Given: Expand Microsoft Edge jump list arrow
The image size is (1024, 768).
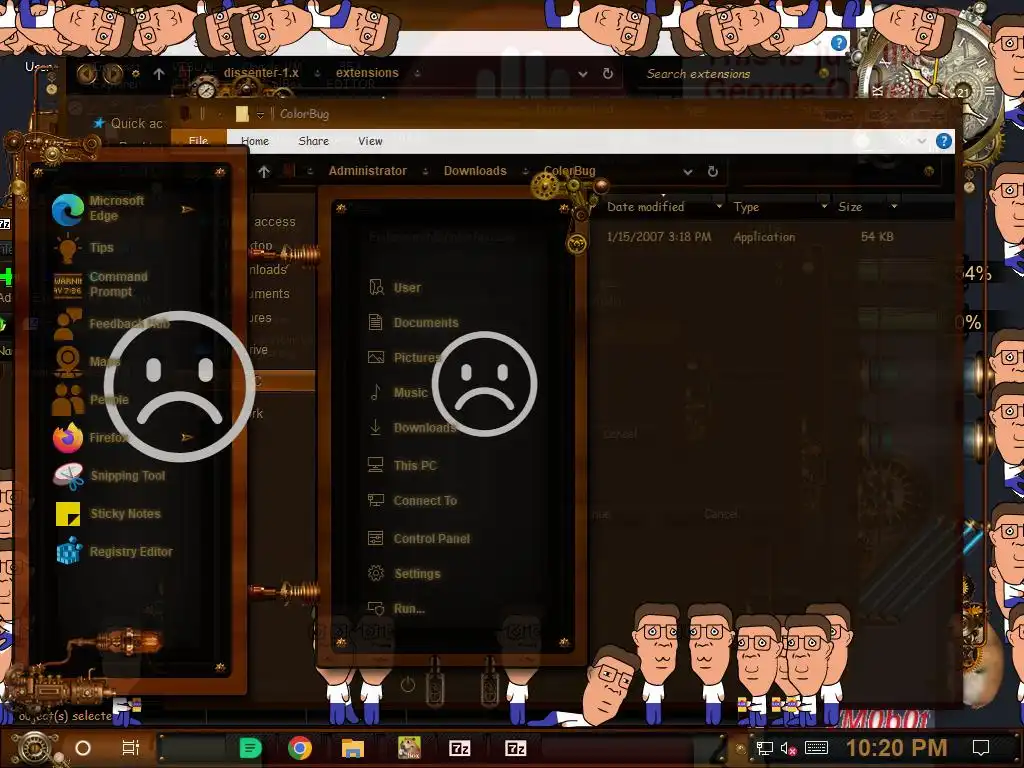Looking at the screenshot, I should click(x=187, y=209).
